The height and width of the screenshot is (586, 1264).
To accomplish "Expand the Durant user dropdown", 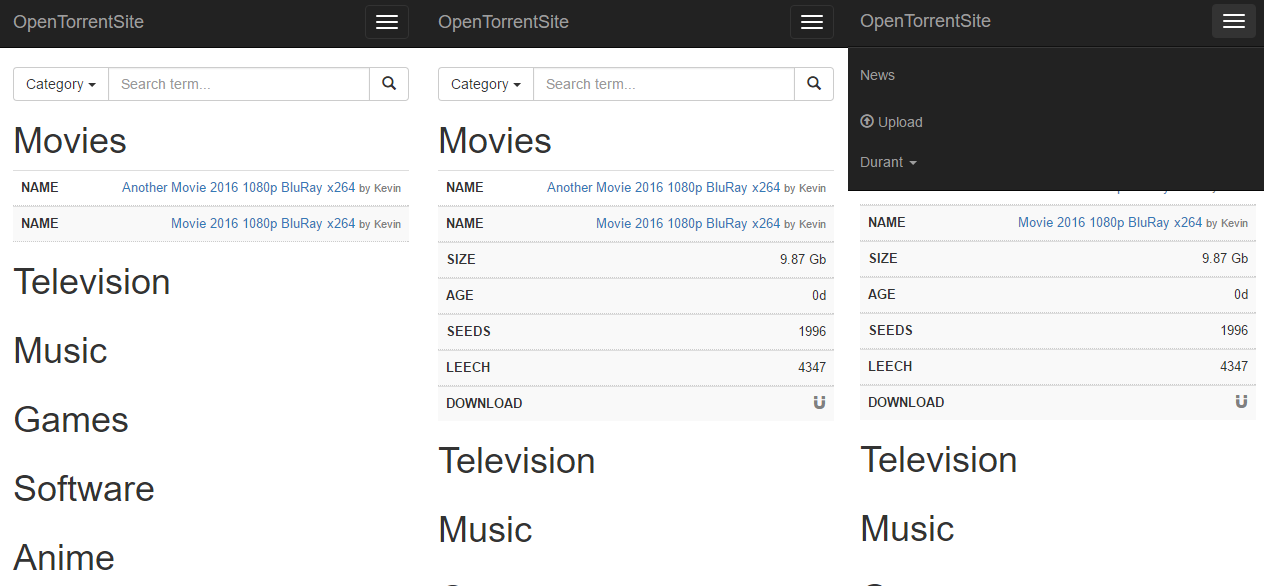I will (888, 162).
